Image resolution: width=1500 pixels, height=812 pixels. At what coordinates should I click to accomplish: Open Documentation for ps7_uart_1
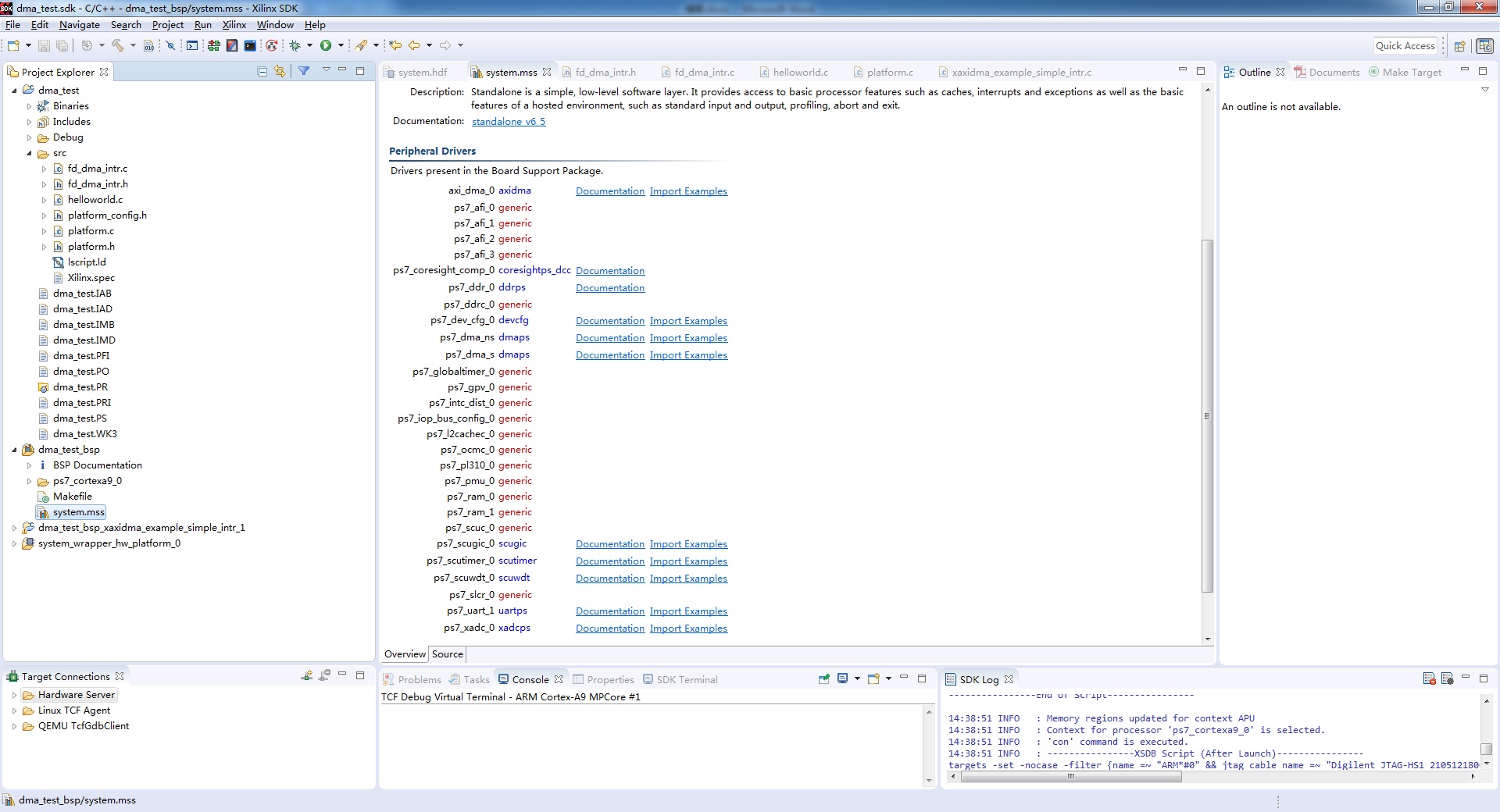coord(610,611)
